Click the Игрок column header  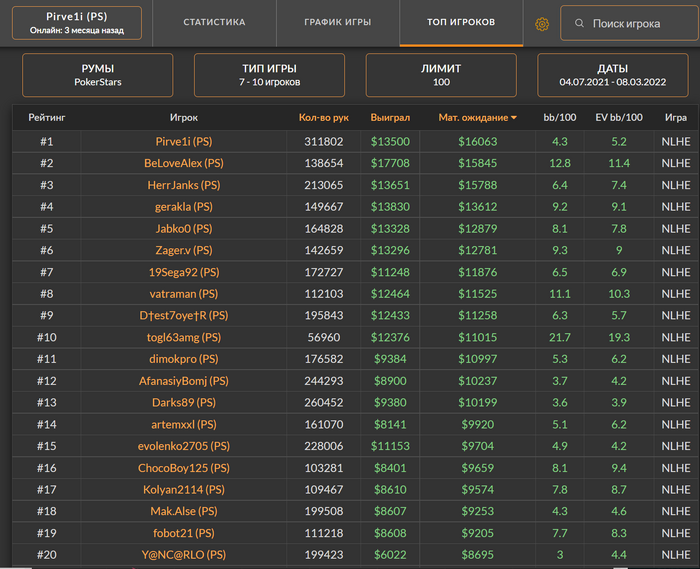(183, 118)
